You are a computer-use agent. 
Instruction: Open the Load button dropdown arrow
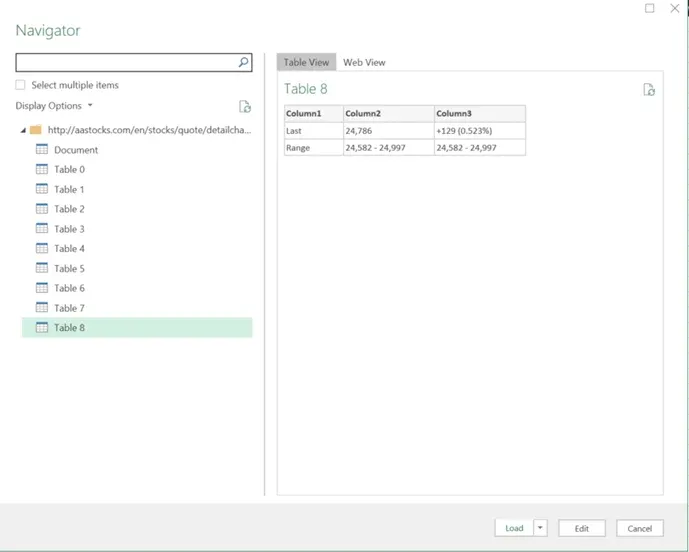541,528
